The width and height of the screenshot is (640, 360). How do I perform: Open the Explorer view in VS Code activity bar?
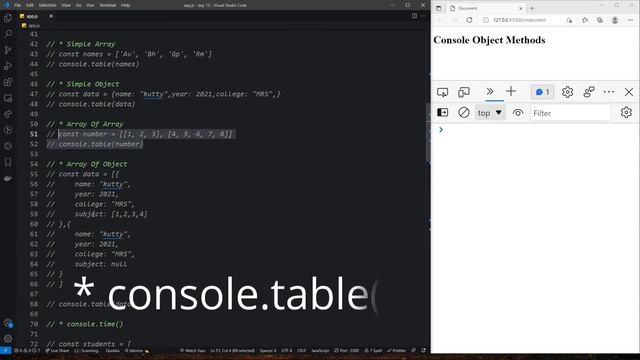[8, 18]
